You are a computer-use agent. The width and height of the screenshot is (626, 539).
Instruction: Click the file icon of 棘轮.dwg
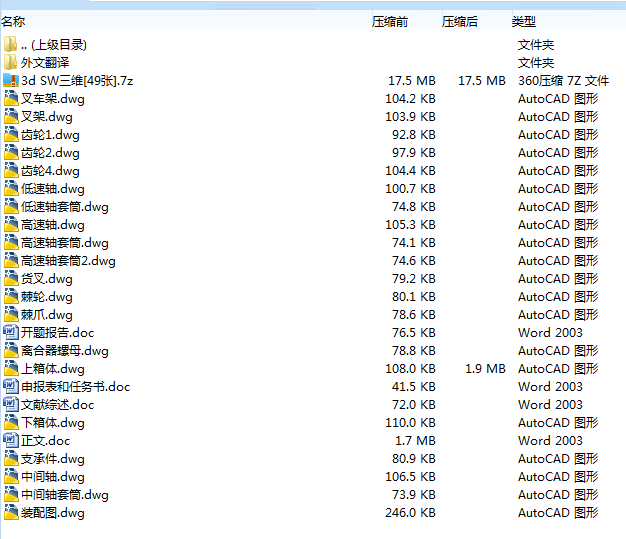coord(11,296)
